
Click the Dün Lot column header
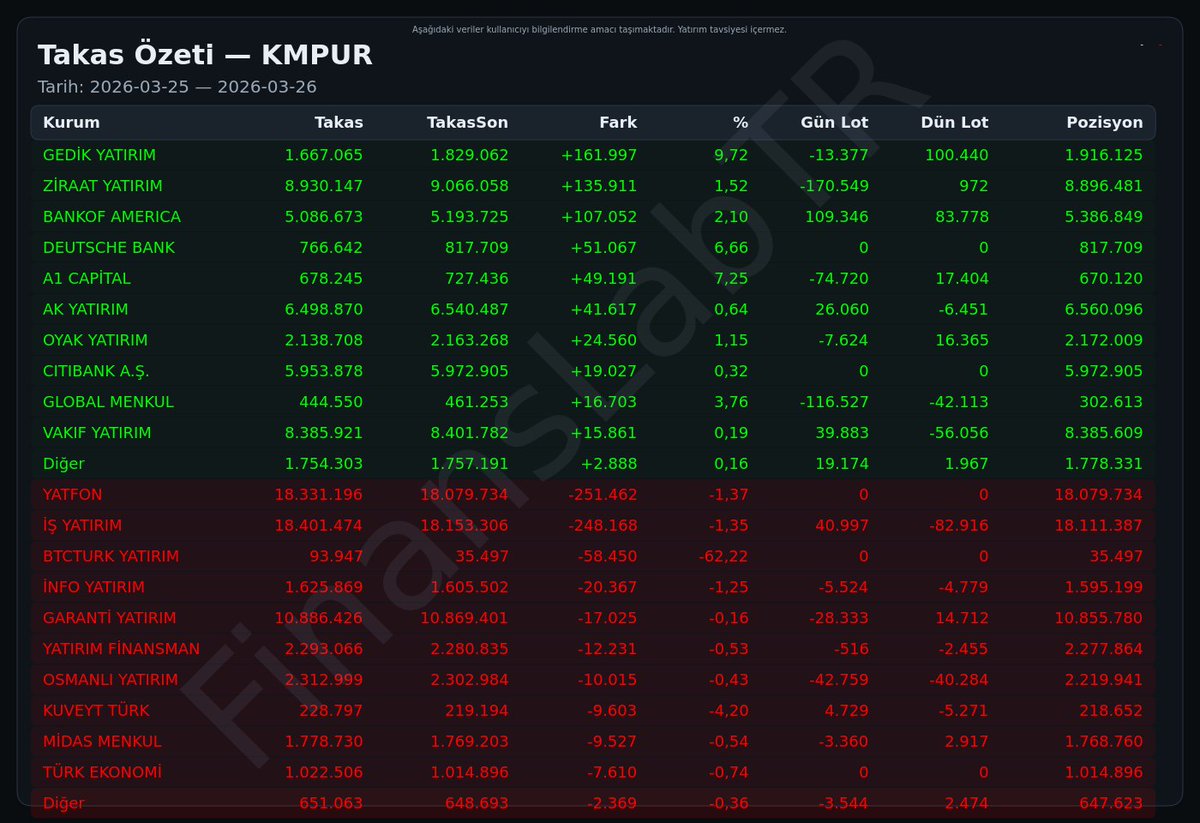click(x=954, y=123)
